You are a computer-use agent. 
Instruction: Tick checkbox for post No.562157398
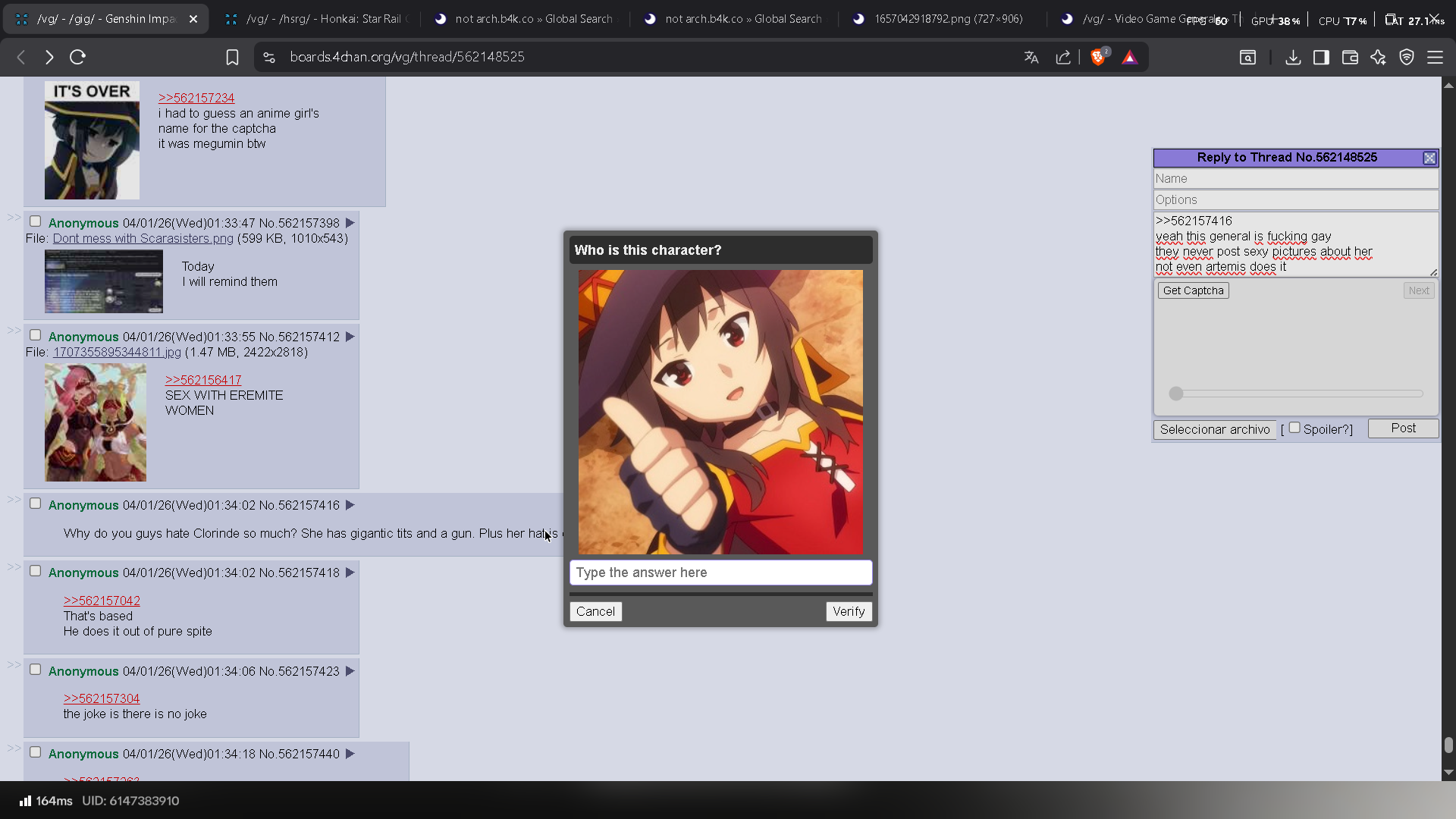click(35, 221)
